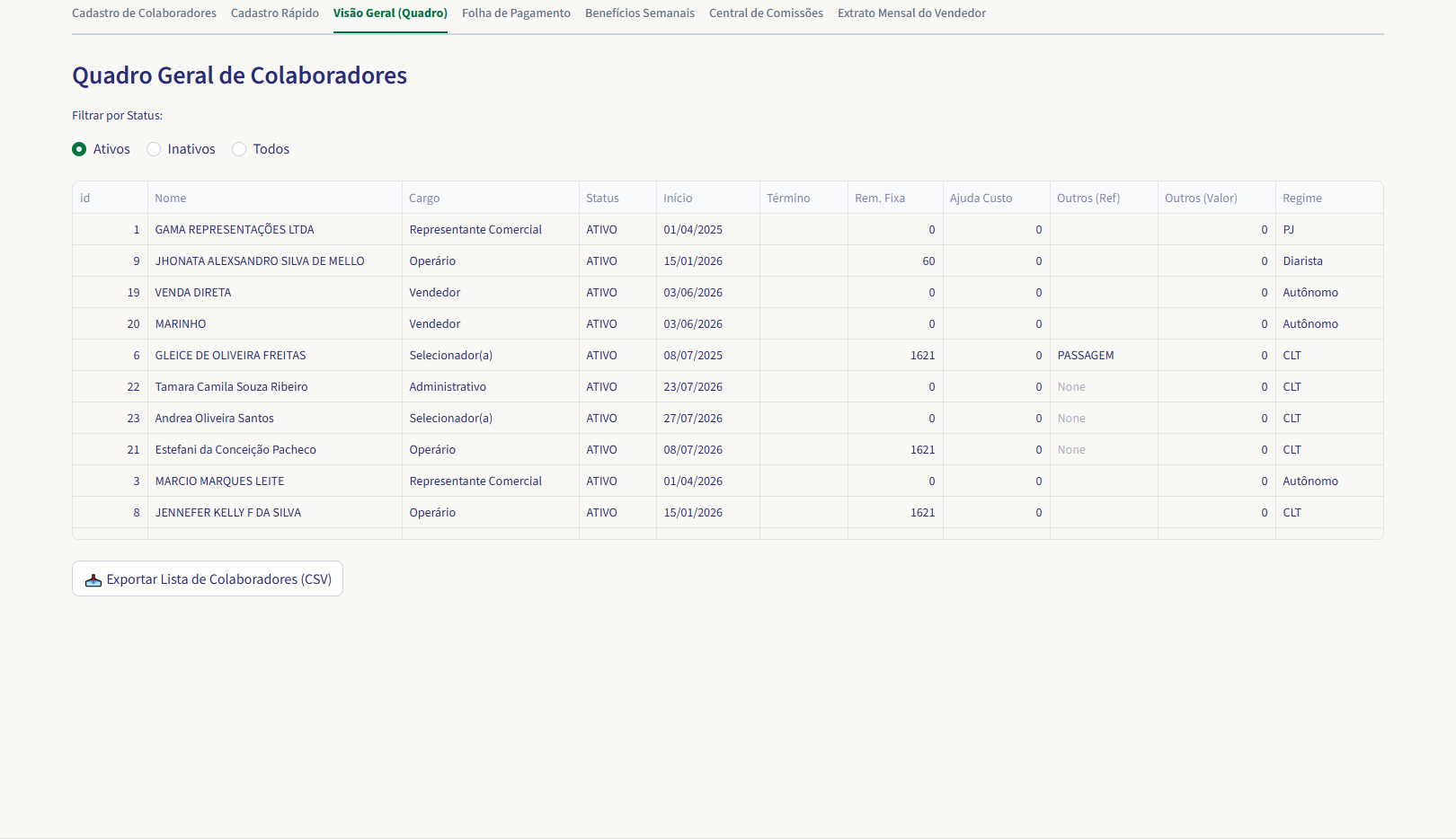Click the Ajuda Custo column header
Viewport: 1456px width, 839px height.
[997, 198]
